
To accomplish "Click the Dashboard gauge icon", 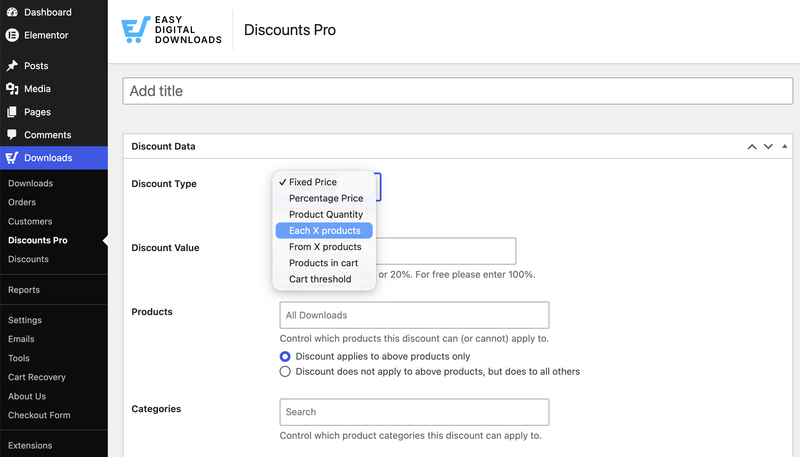I will [x=12, y=12].
